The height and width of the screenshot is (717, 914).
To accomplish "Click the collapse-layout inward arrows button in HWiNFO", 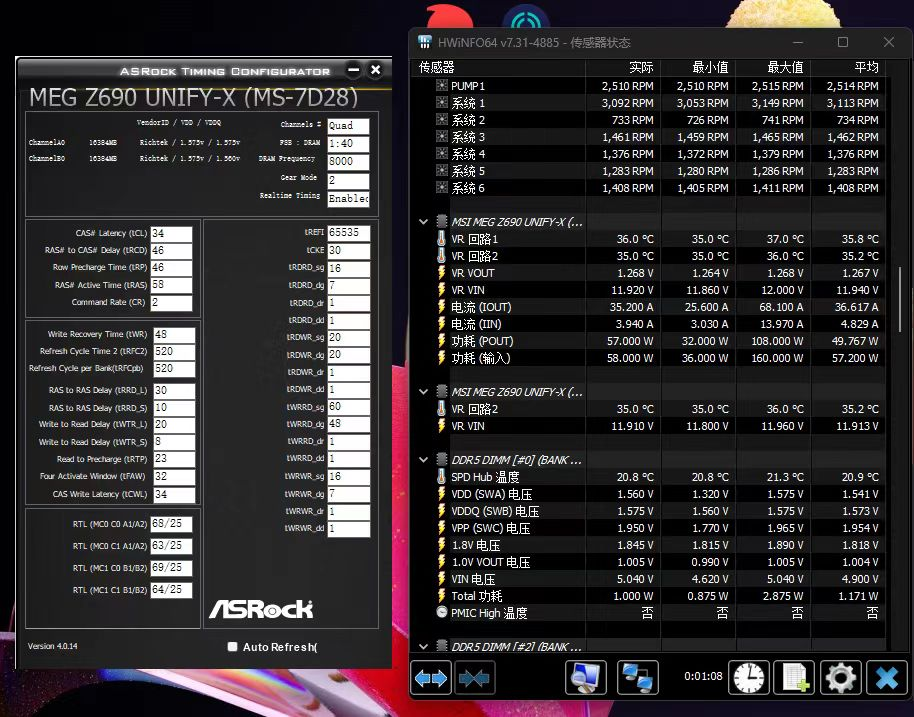I will tap(474, 678).
